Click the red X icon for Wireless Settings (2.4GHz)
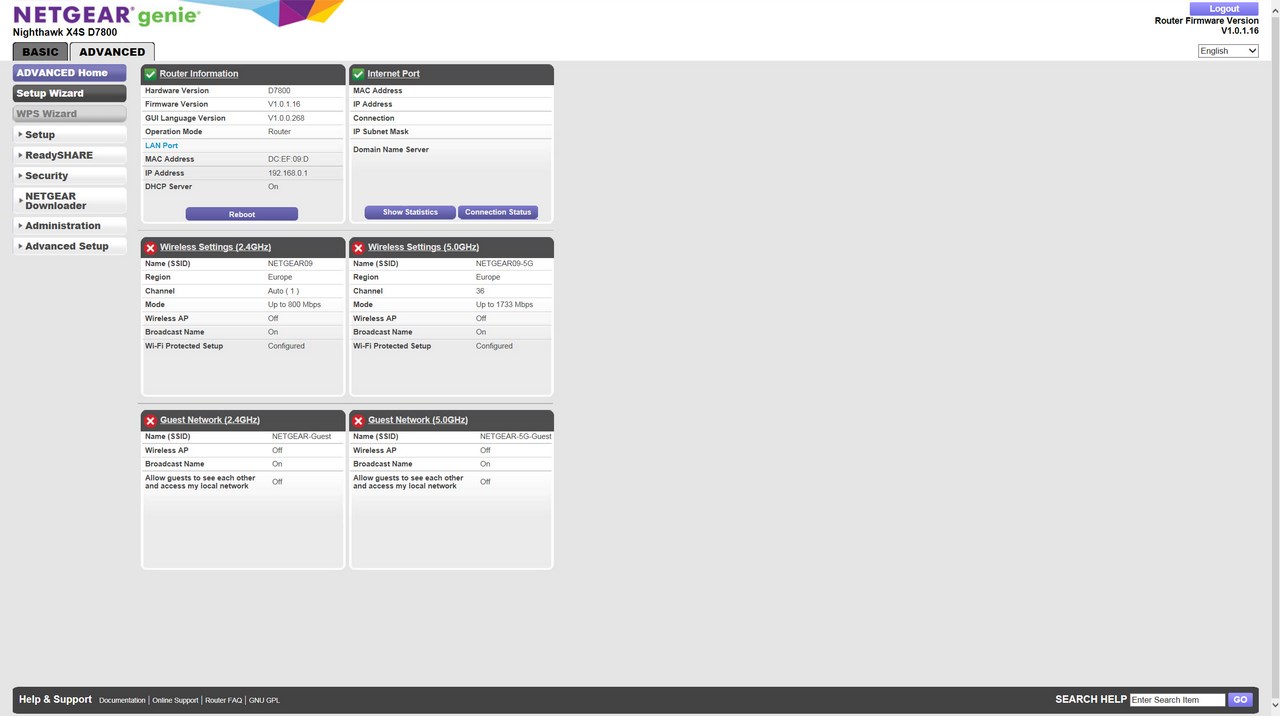The height and width of the screenshot is (716, 1280). pos(150,247)
